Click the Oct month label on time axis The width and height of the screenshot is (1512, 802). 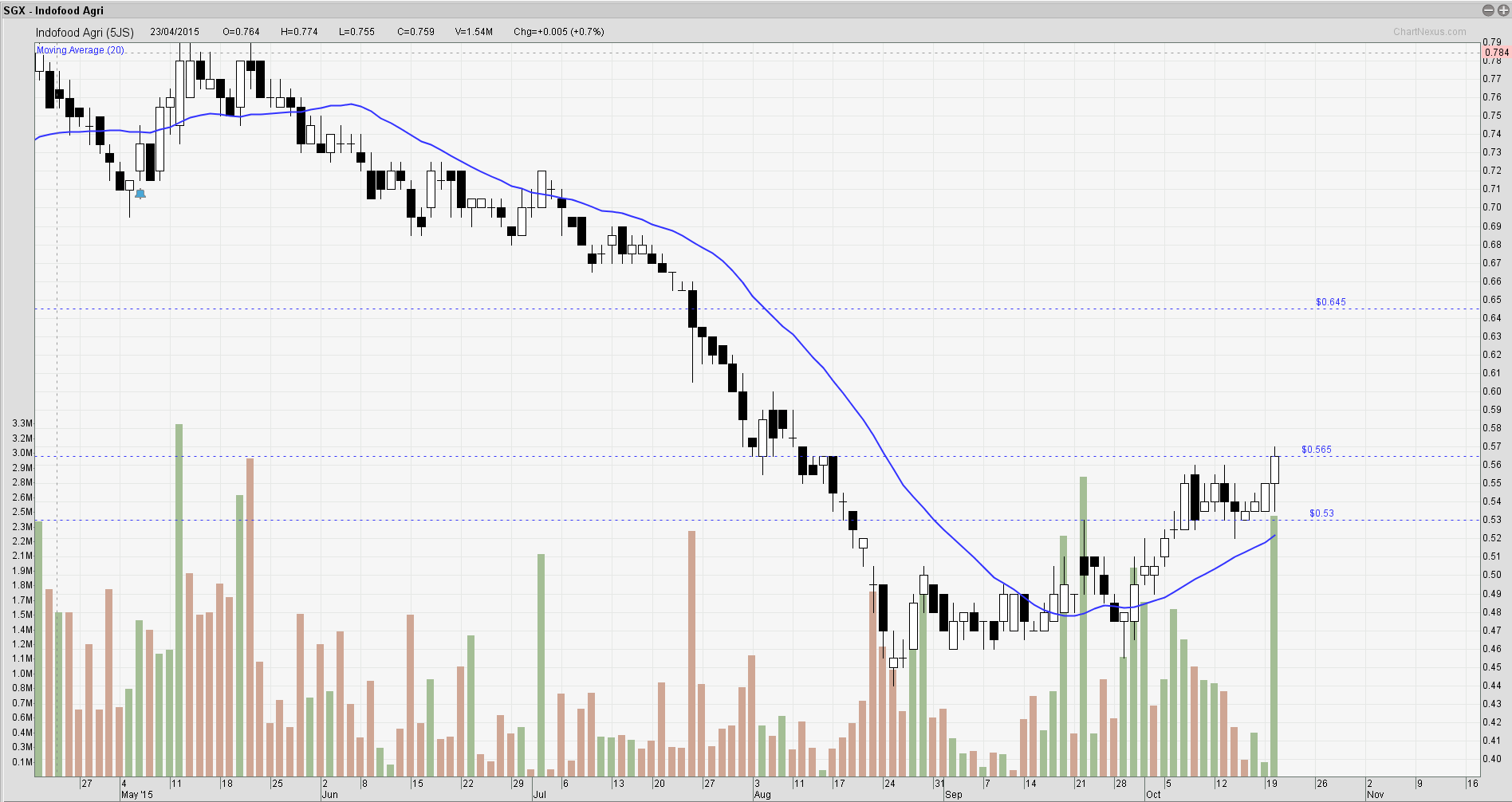(x=1153, y=795)
